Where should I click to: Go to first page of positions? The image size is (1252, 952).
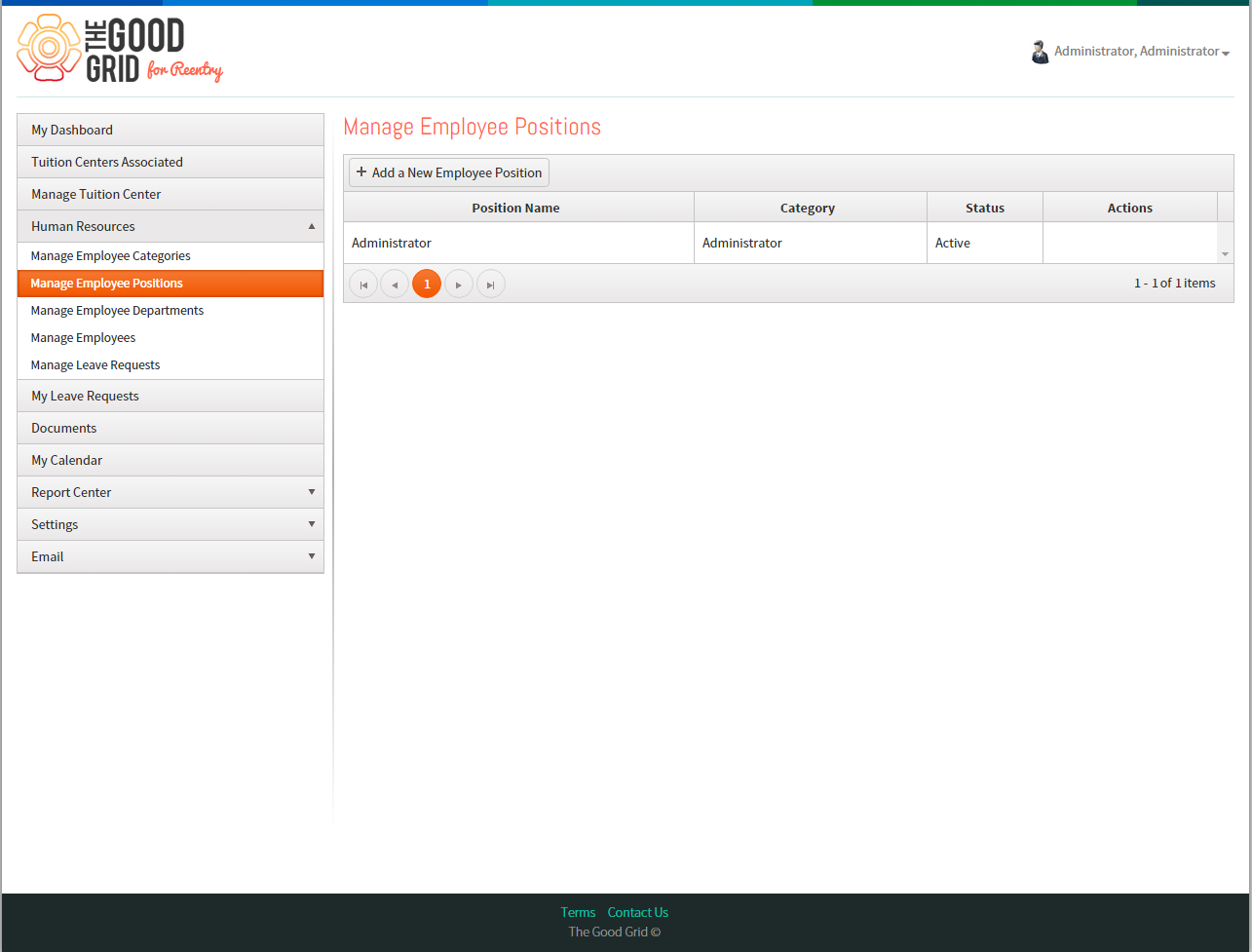[x=363, y=284]
